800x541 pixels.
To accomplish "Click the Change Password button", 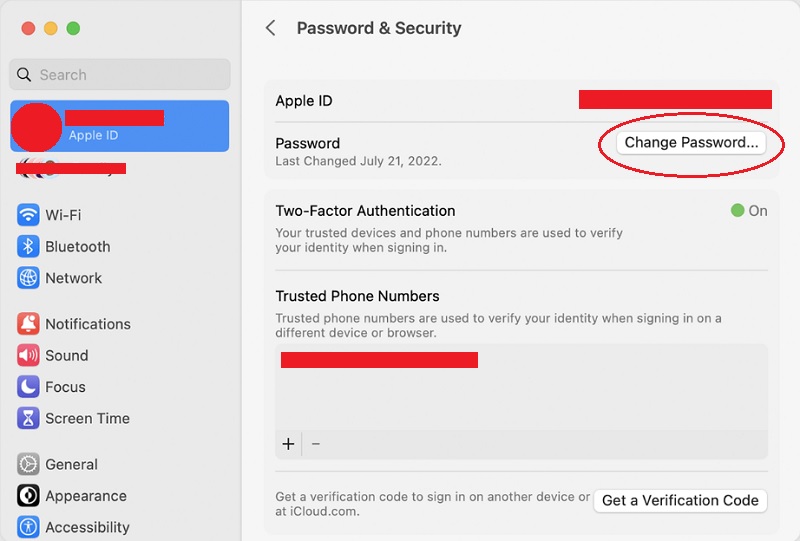I will click(691, 143).
